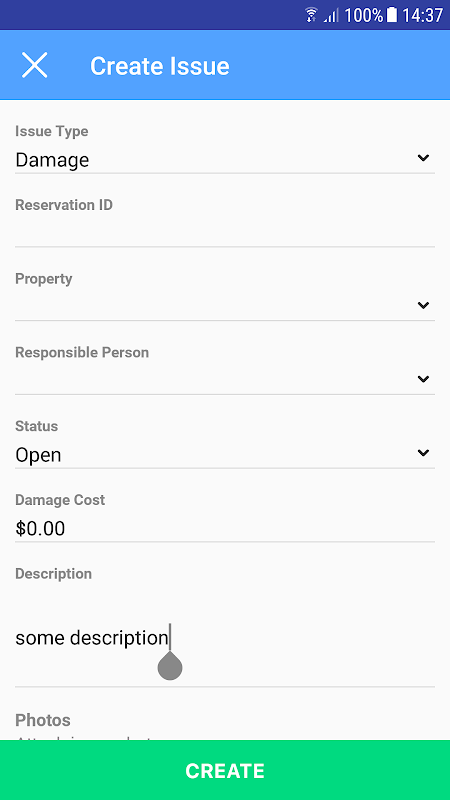This screenshot has height=800, width=450.
Task: Tap the Photos section heading
Action: pyautogui.click(x=43, y=720)
